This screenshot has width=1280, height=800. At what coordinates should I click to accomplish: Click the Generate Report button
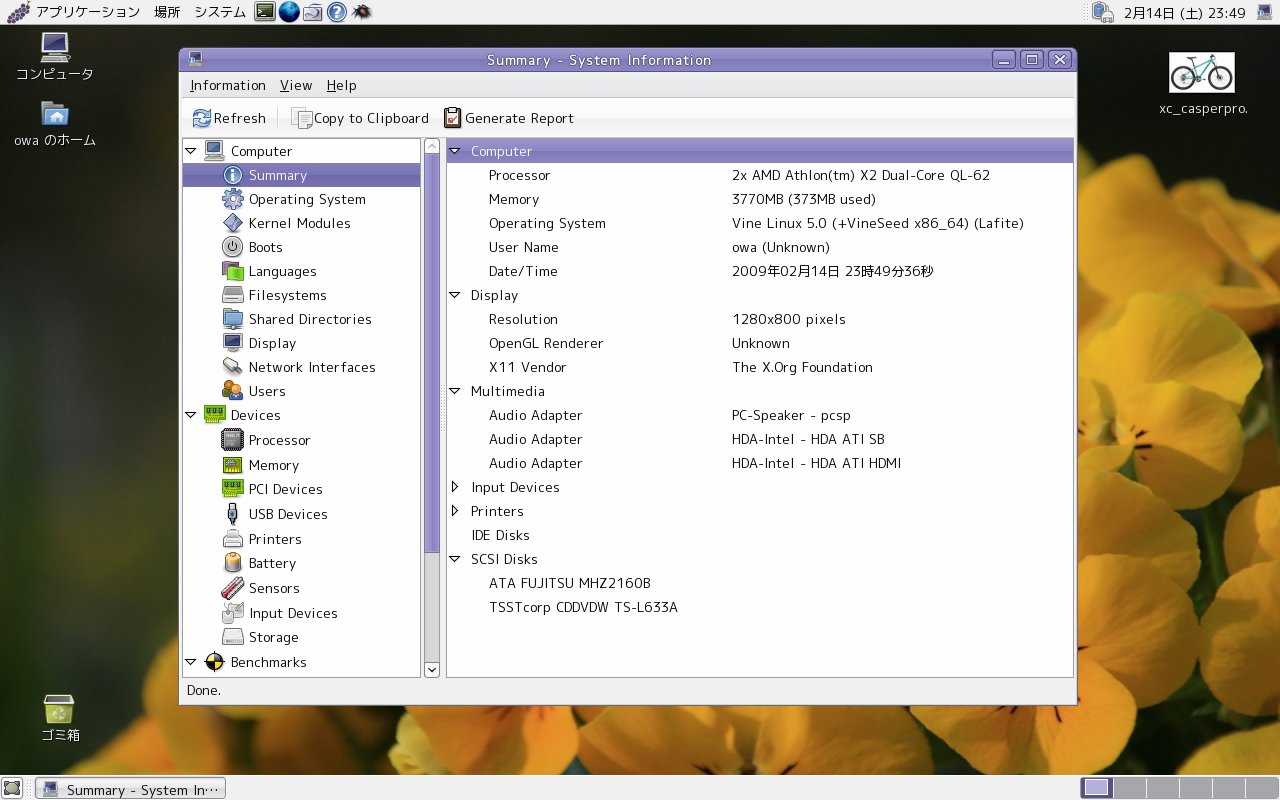[508, 118]
